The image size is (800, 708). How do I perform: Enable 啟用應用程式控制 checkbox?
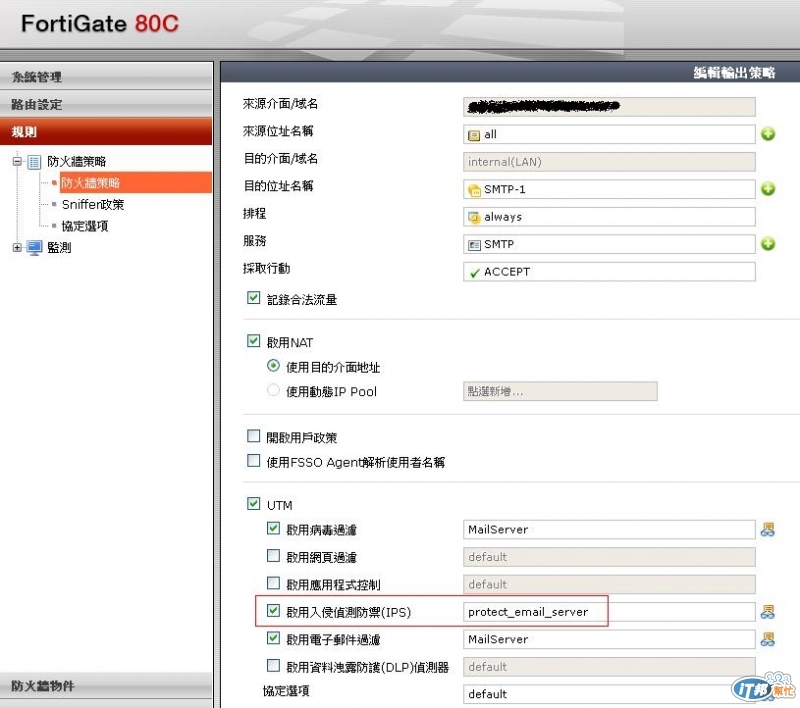tap(273, 583)
